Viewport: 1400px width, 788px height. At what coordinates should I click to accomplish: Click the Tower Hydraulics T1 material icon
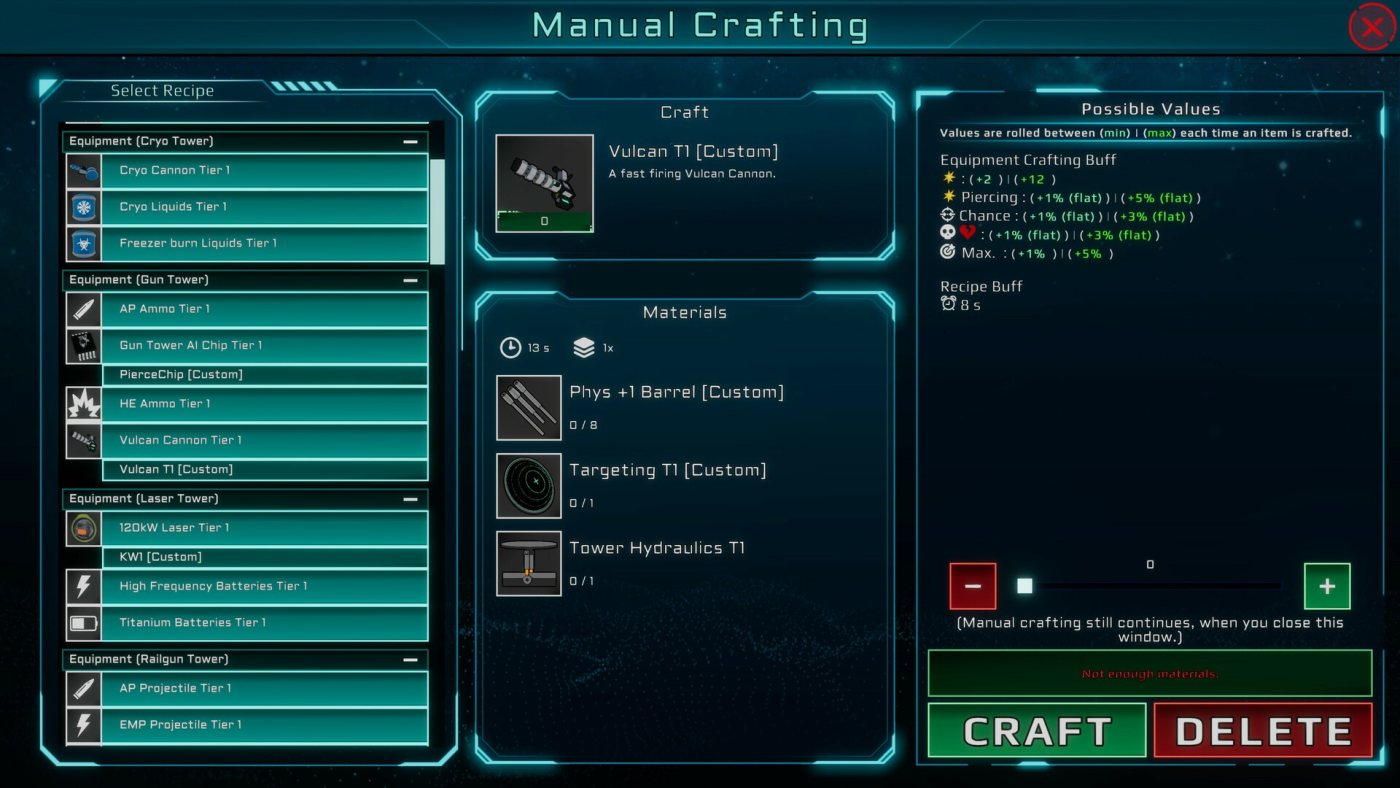tap(529, 564)
